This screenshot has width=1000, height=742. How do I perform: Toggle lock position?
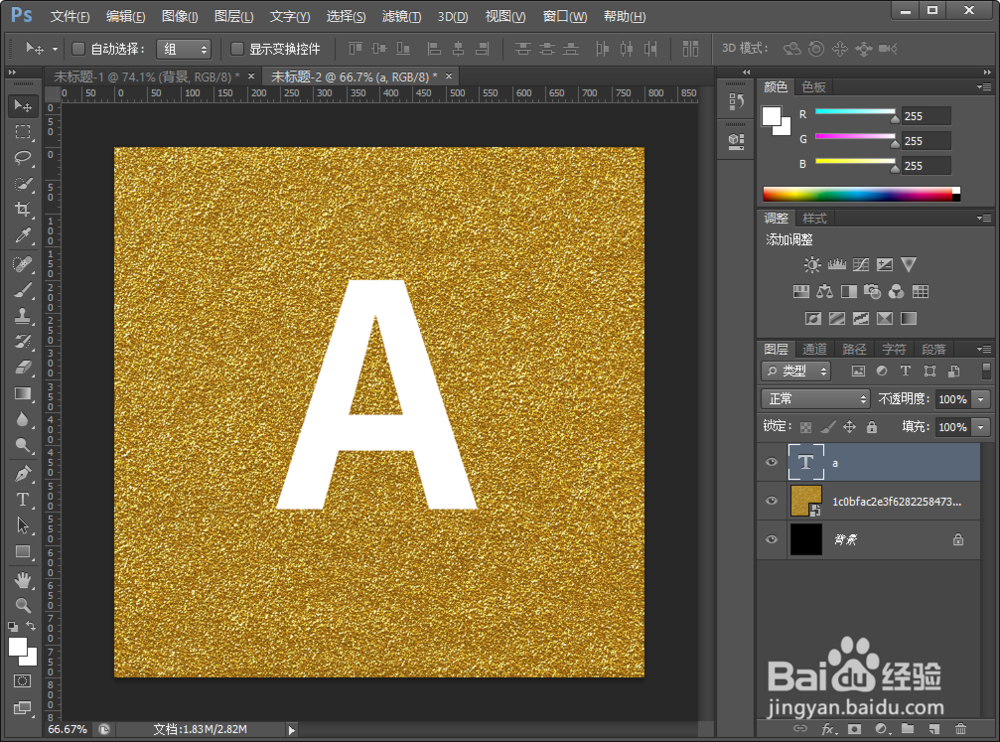[x=849, y=427]
